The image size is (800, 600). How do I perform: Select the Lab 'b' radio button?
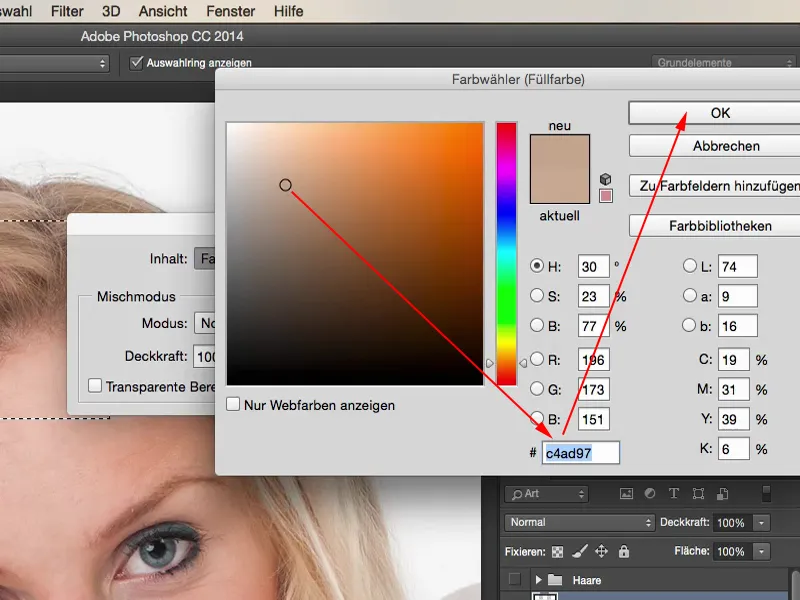(x=689, y=325)
